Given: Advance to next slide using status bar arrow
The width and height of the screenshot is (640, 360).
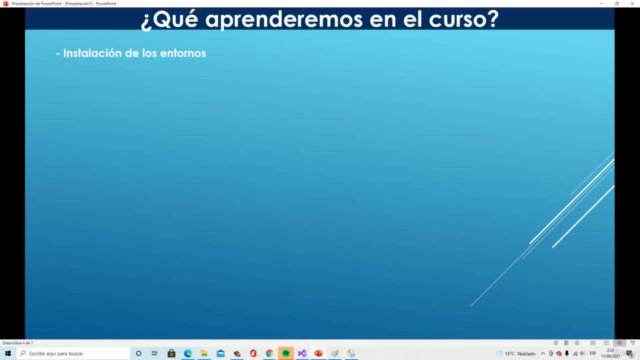Looking at the screenshot, I should coord(577,343).
